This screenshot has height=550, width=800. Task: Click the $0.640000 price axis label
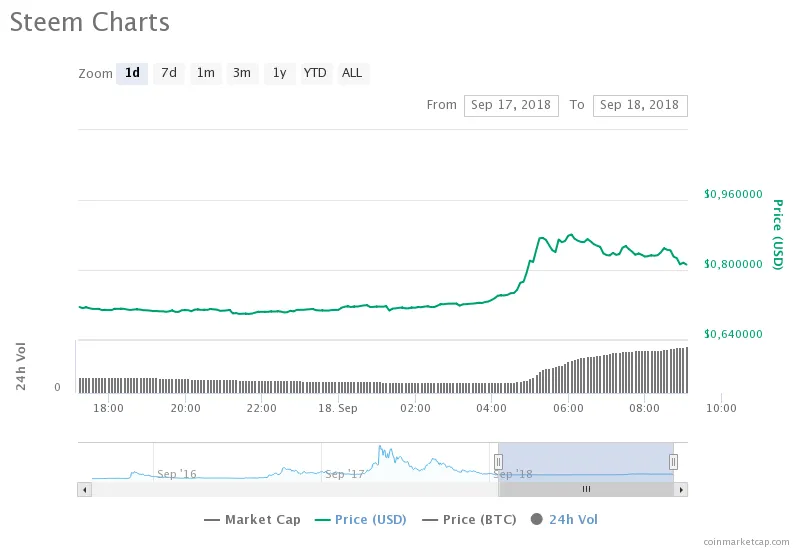[x=733, y=334]
